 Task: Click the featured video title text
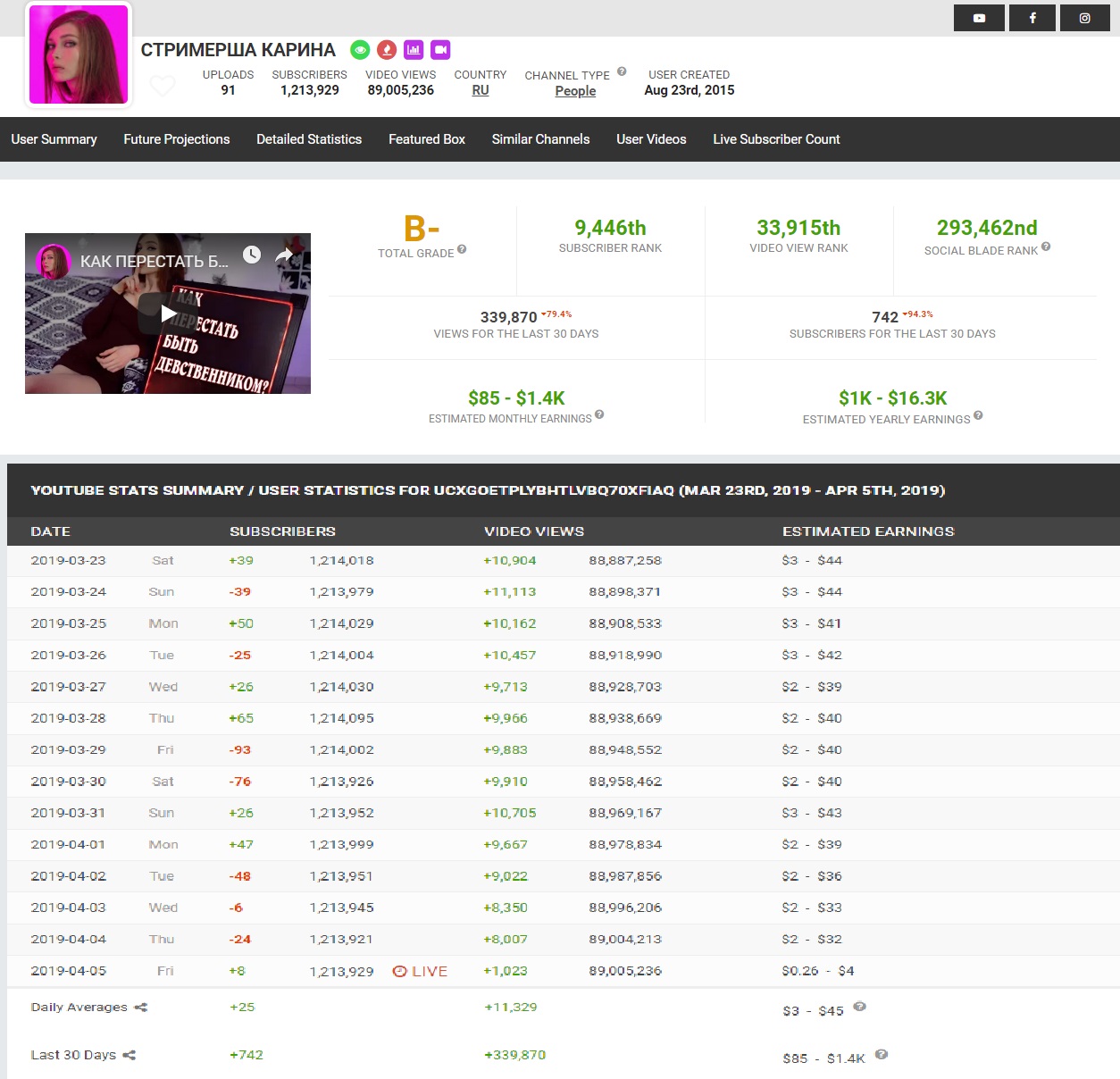(x=155, y=262)
